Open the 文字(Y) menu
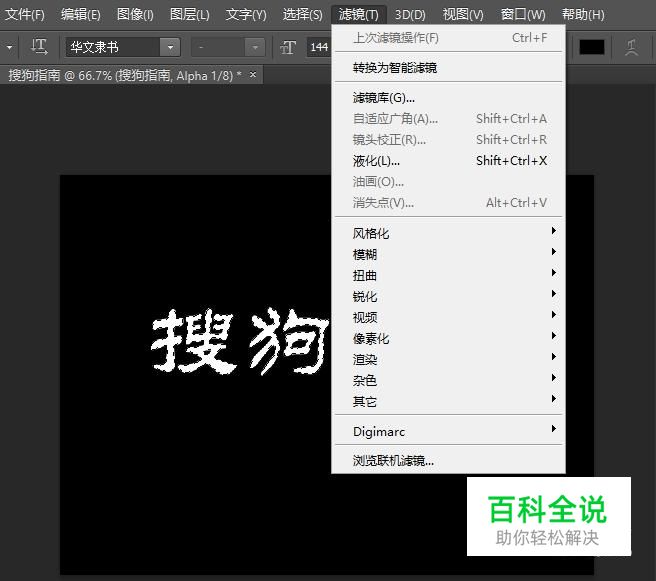The height and width of the screenshot is (581, 656). point(246,15)
